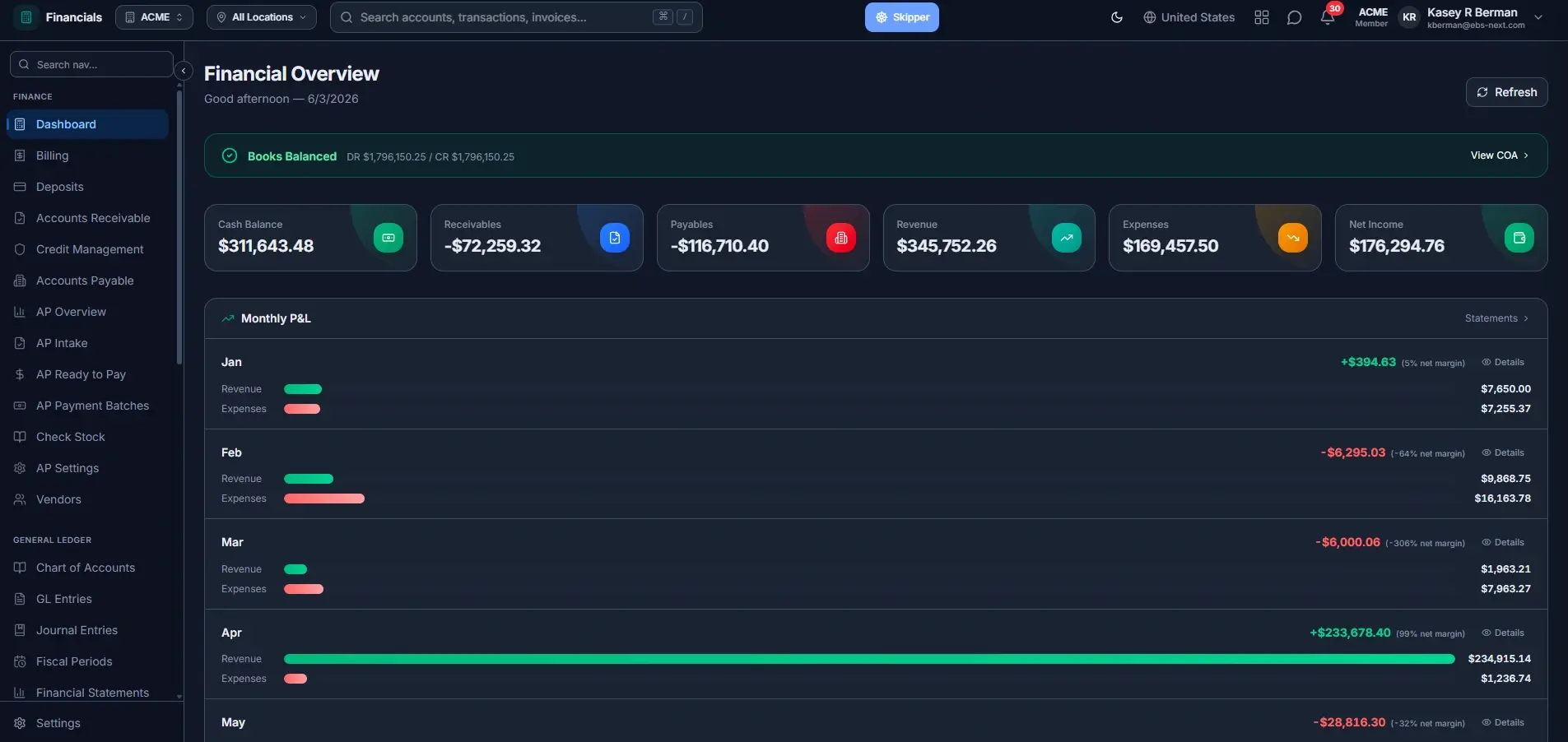The height and width of the screenshot is (742, 1568).
Task: Click the AP Settings gear icon
Action: pos(20,468)
